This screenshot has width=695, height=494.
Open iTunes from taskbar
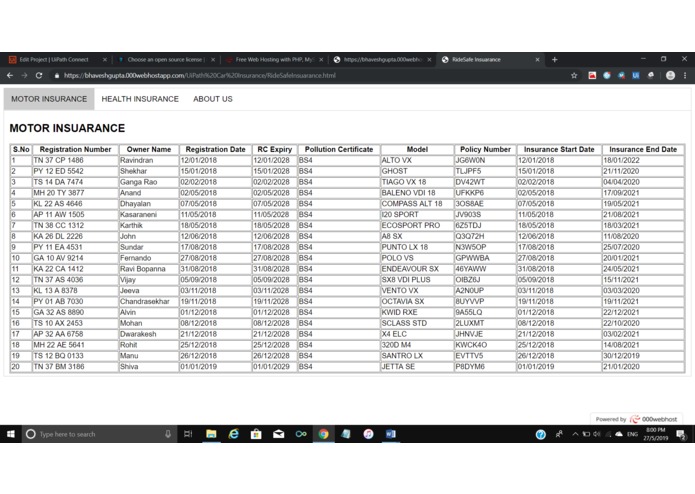point(368,434)
